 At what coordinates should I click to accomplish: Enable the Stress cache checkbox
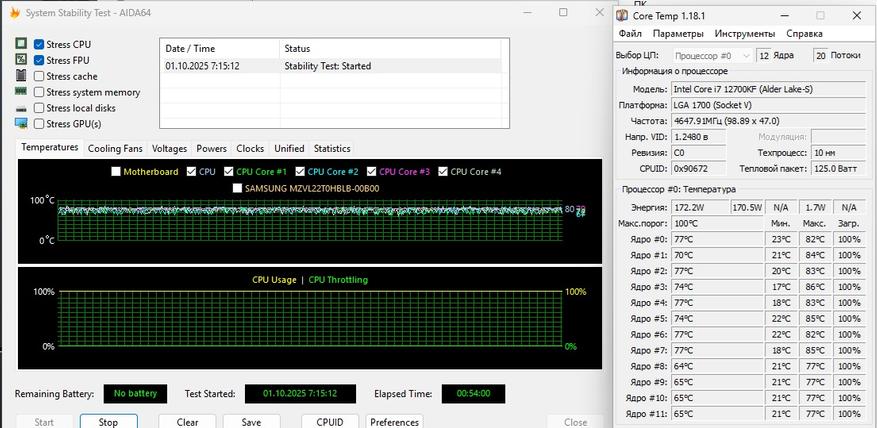pyautogui.click(x=39, y=76)
